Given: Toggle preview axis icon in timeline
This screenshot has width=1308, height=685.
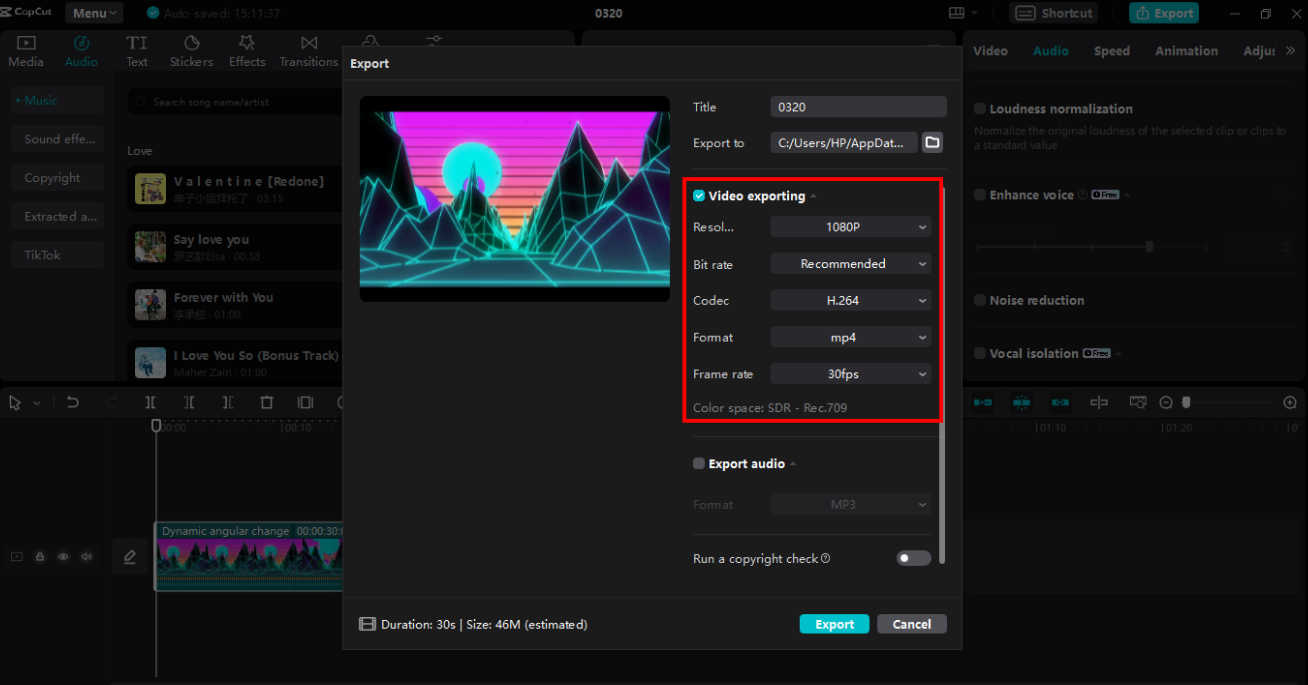Looking at the screenshot, I should (x=1099, y=402).
